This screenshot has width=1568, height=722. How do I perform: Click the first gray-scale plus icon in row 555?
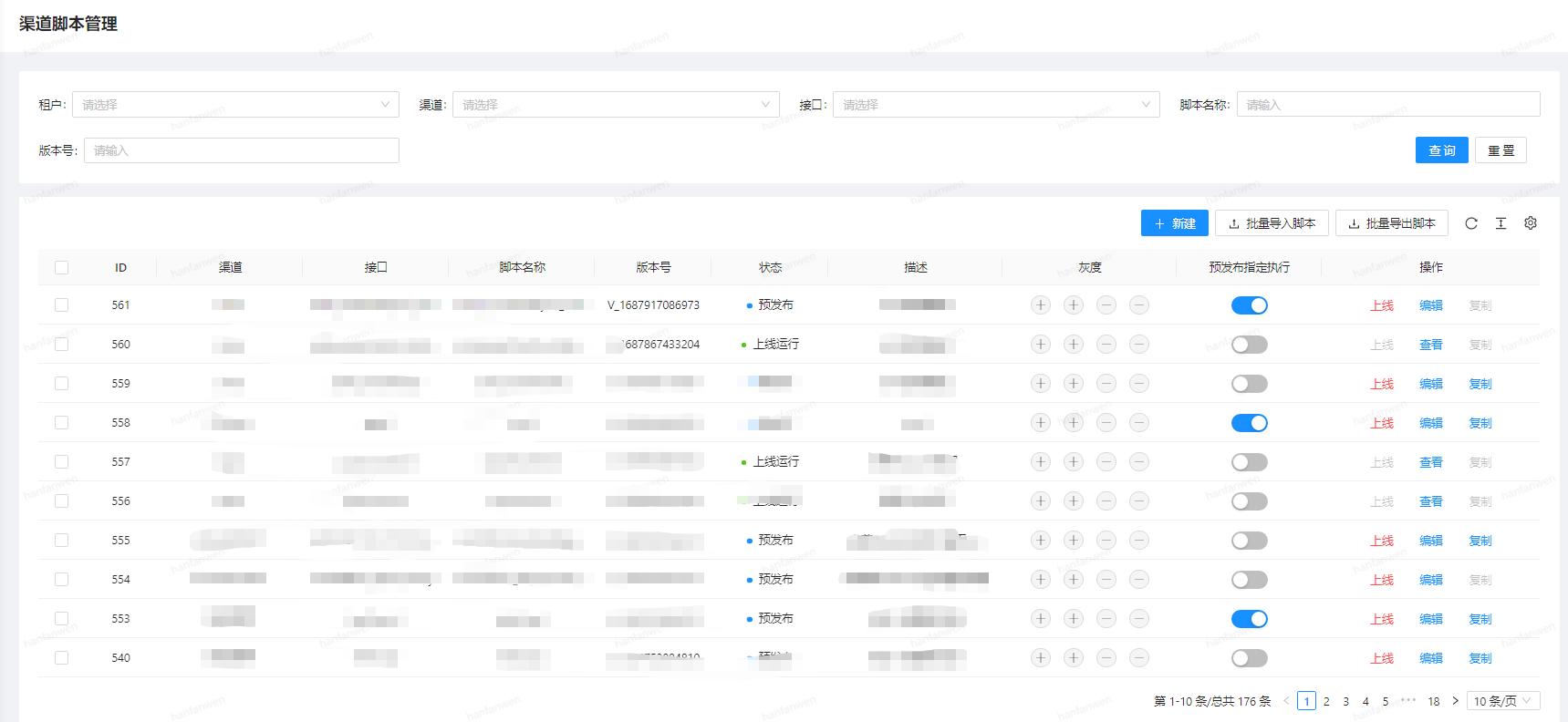tap(1041, 541)
